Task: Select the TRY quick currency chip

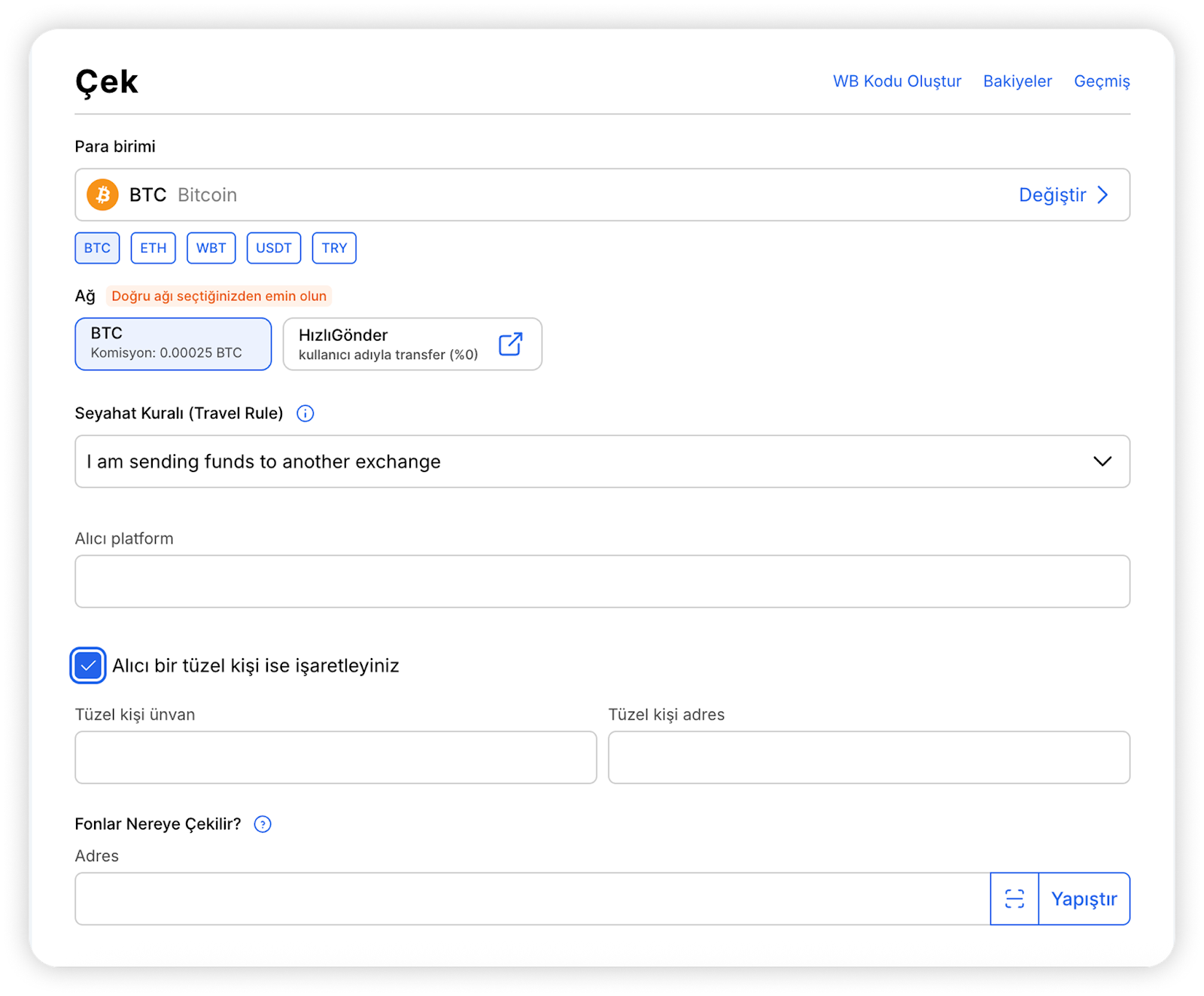Action: pyautogui.click(x=334, y=248)
